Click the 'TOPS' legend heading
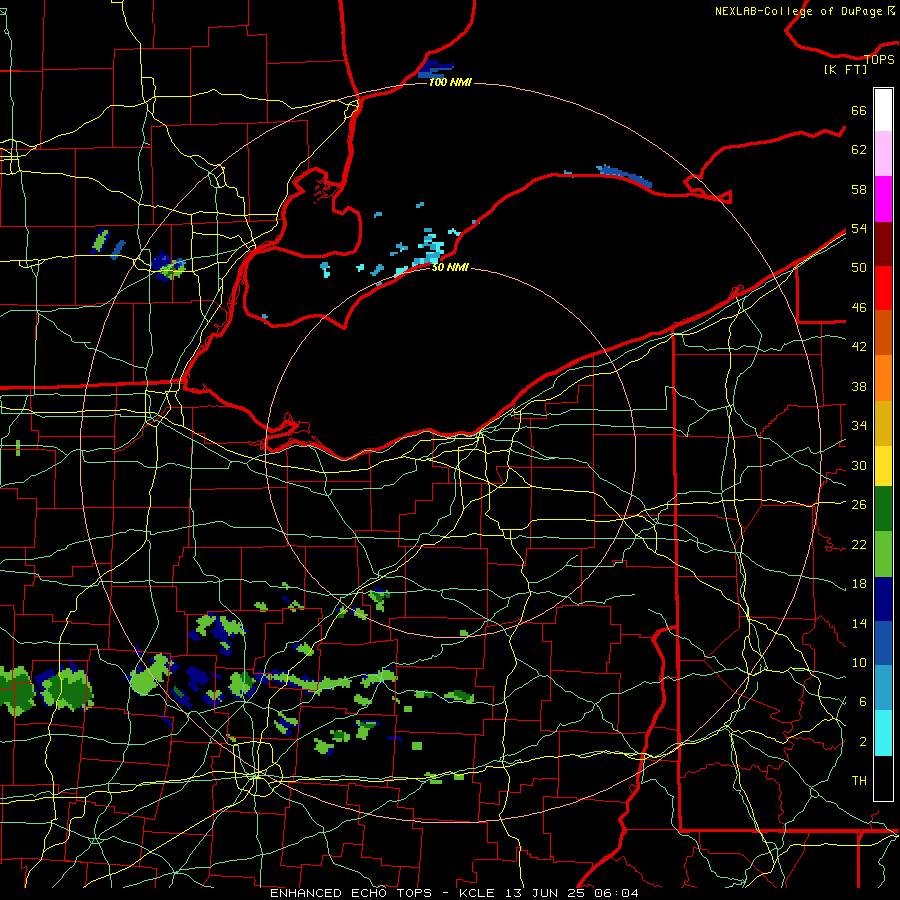900x900 pixels. tap(879, 59)
